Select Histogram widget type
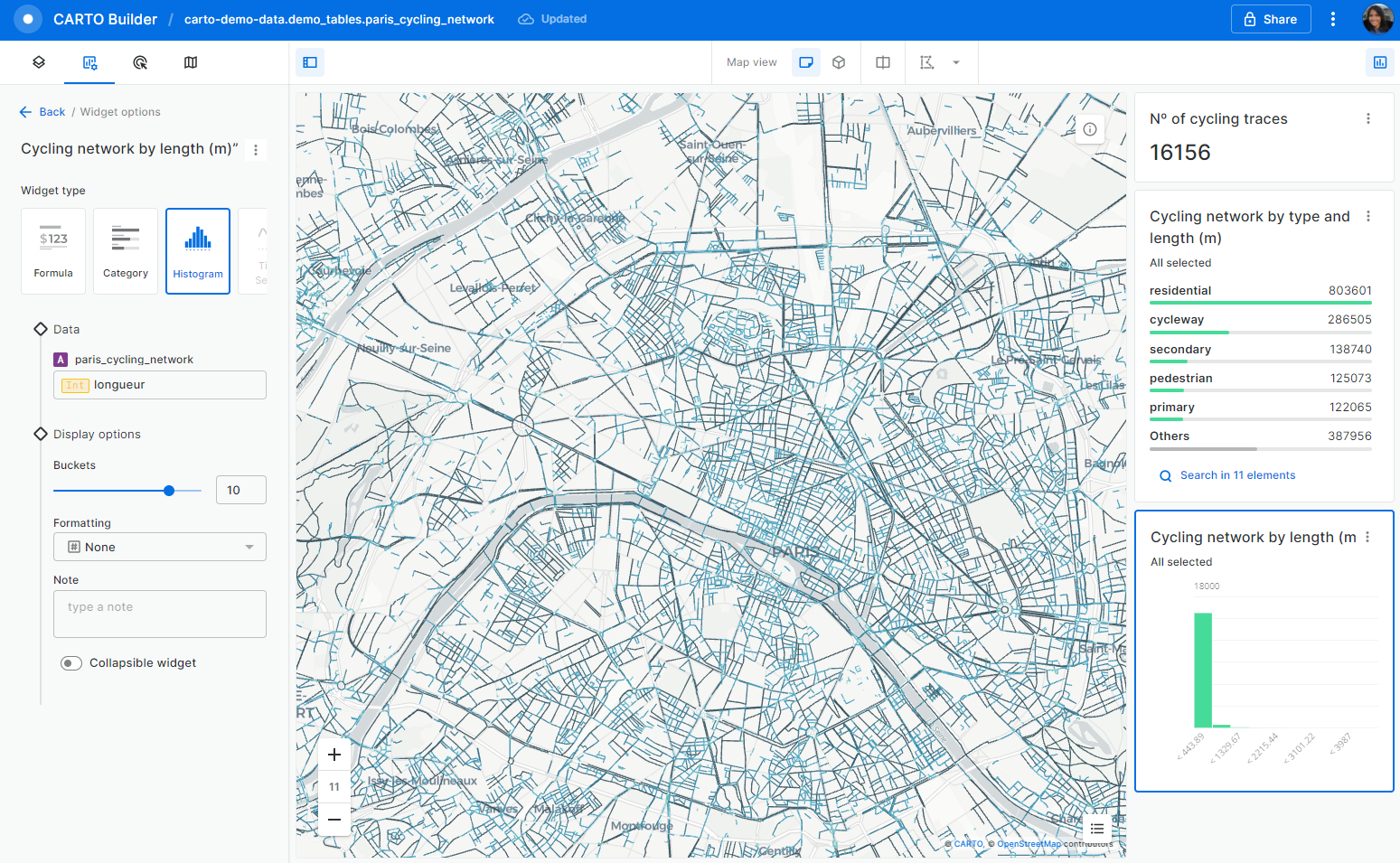This screenshot has width=1400, height=863. (x=198, y=251)
